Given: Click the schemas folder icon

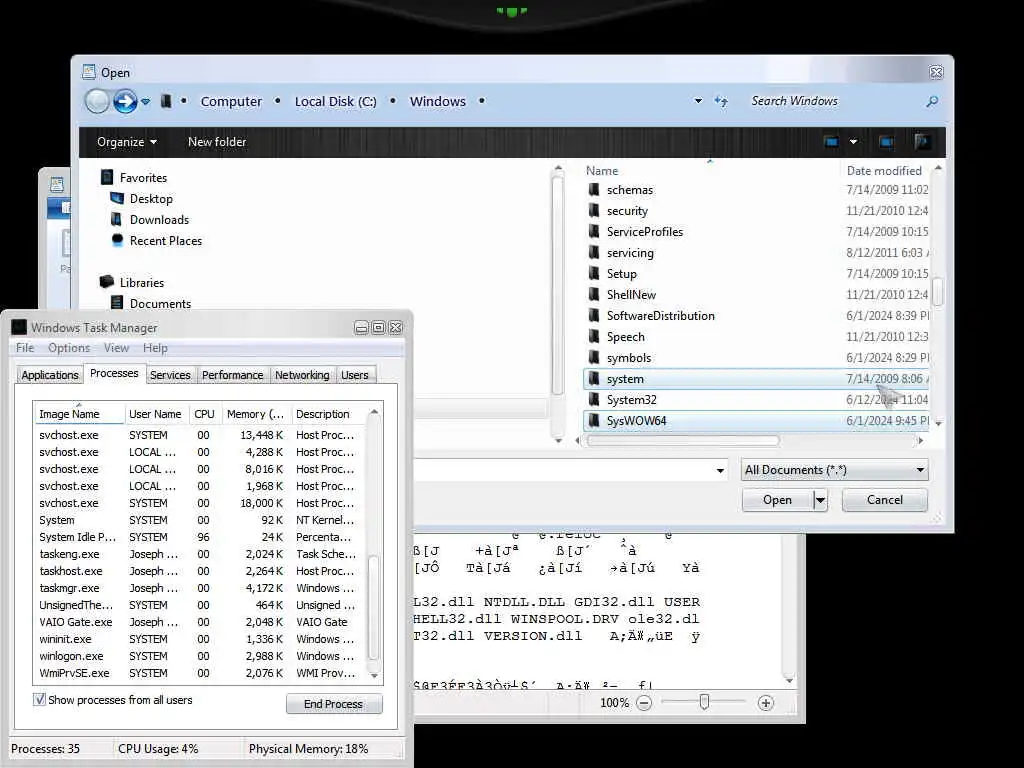Looking at the screenshot, I should click(594, 189).
